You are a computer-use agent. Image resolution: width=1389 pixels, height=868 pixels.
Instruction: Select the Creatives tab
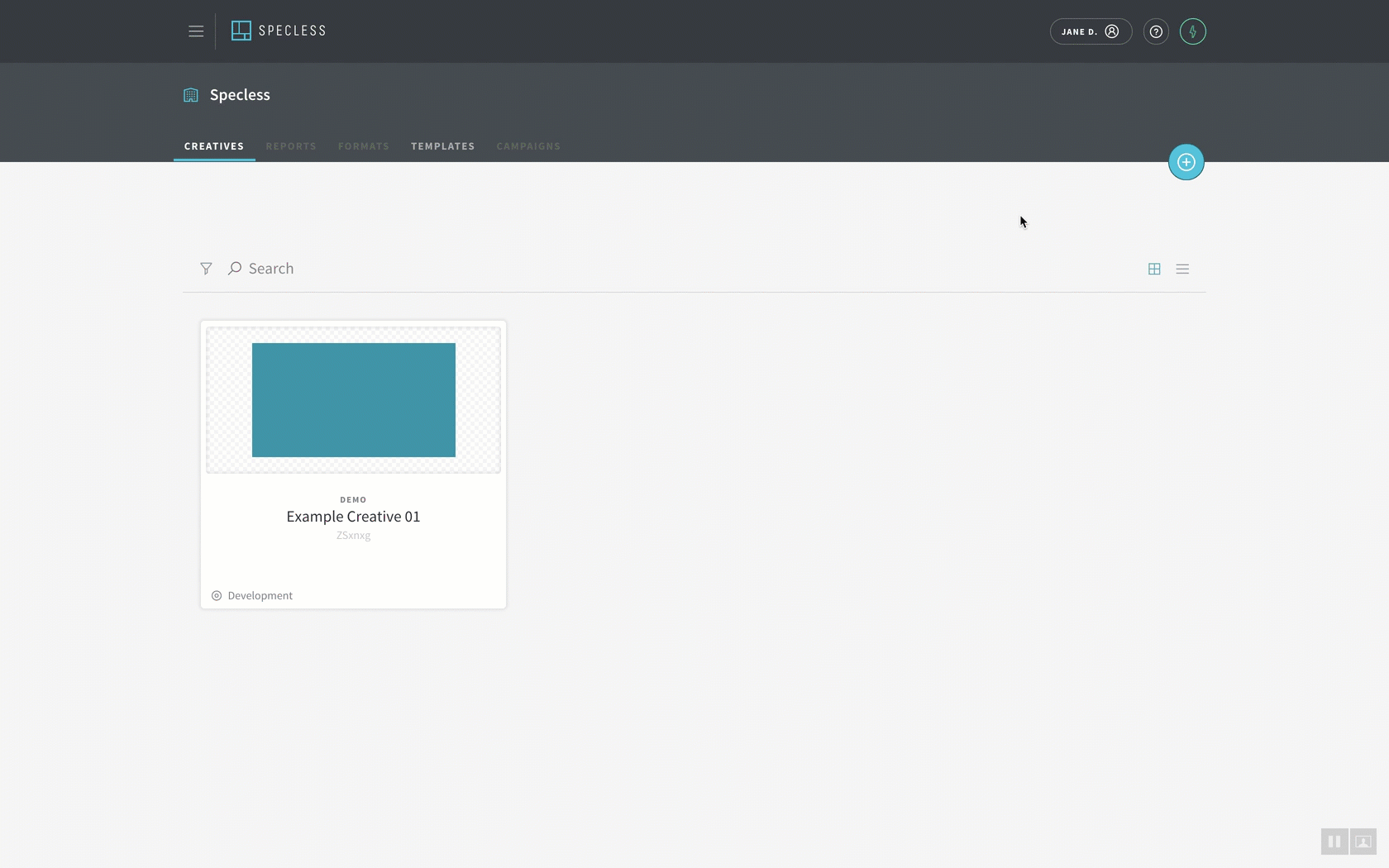214,146
